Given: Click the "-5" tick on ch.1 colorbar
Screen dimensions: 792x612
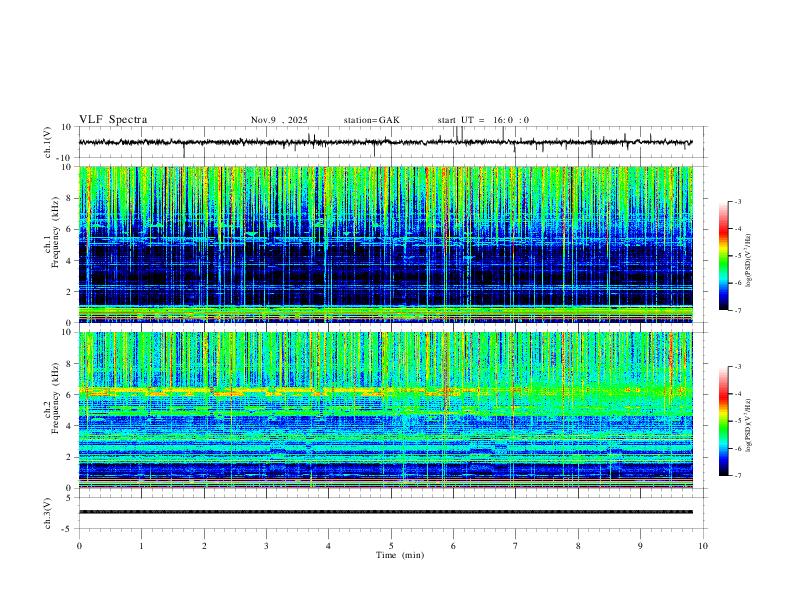Looking at the screenshot, I should [737, 256].
